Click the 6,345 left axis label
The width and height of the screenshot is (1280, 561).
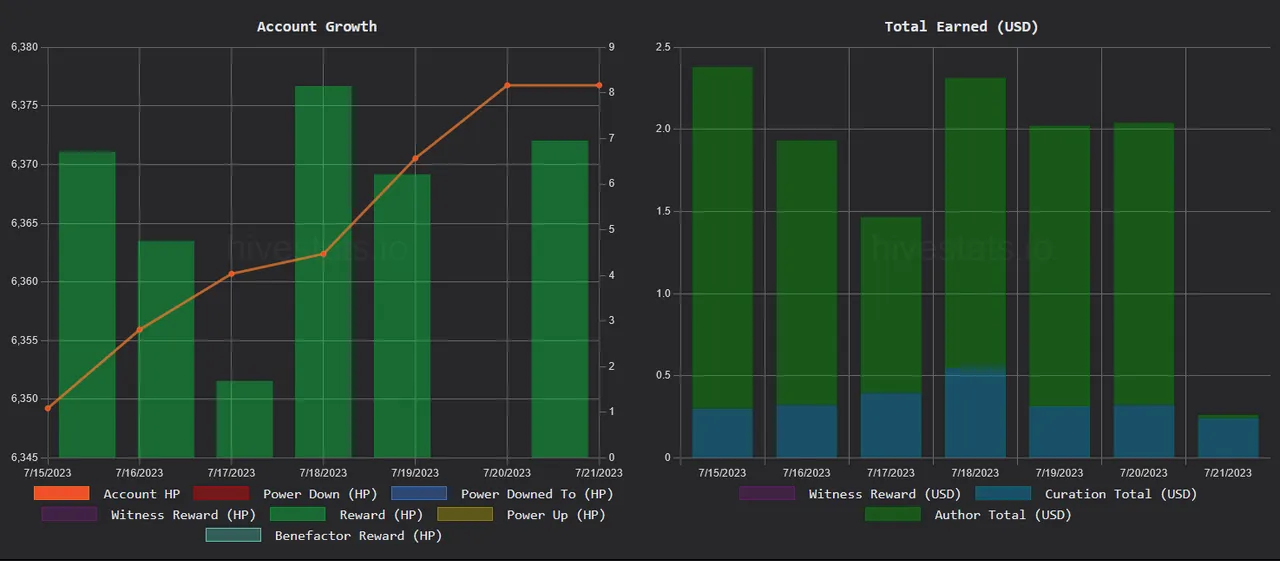click(23, 458)
